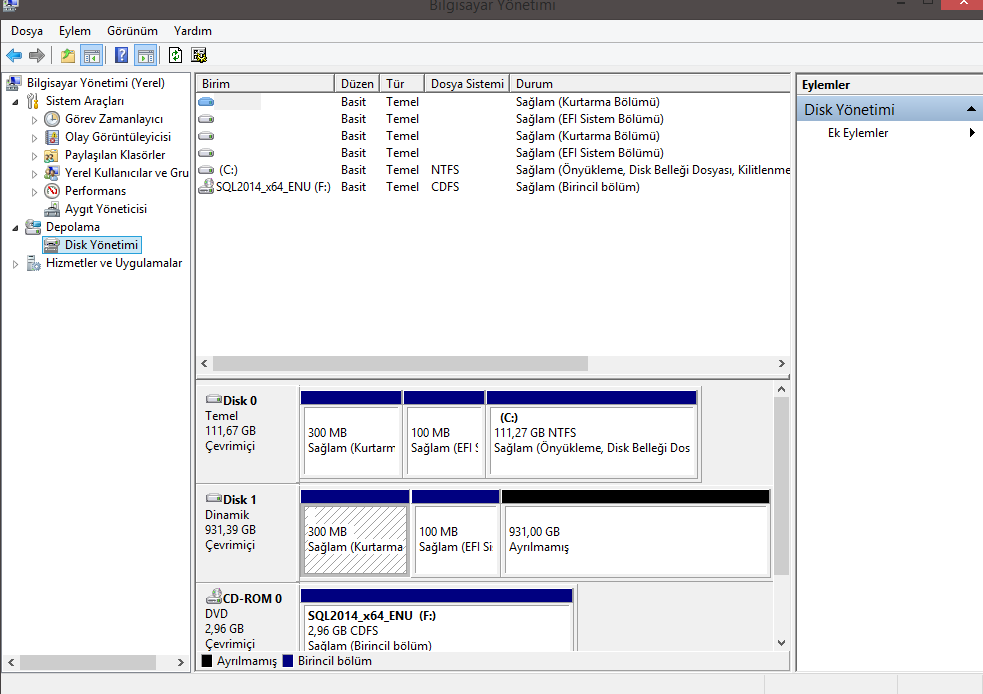
Task: Click the SQL2014_x64_ENU (F:) volume icon in list
Action: [x=207, y=187]
